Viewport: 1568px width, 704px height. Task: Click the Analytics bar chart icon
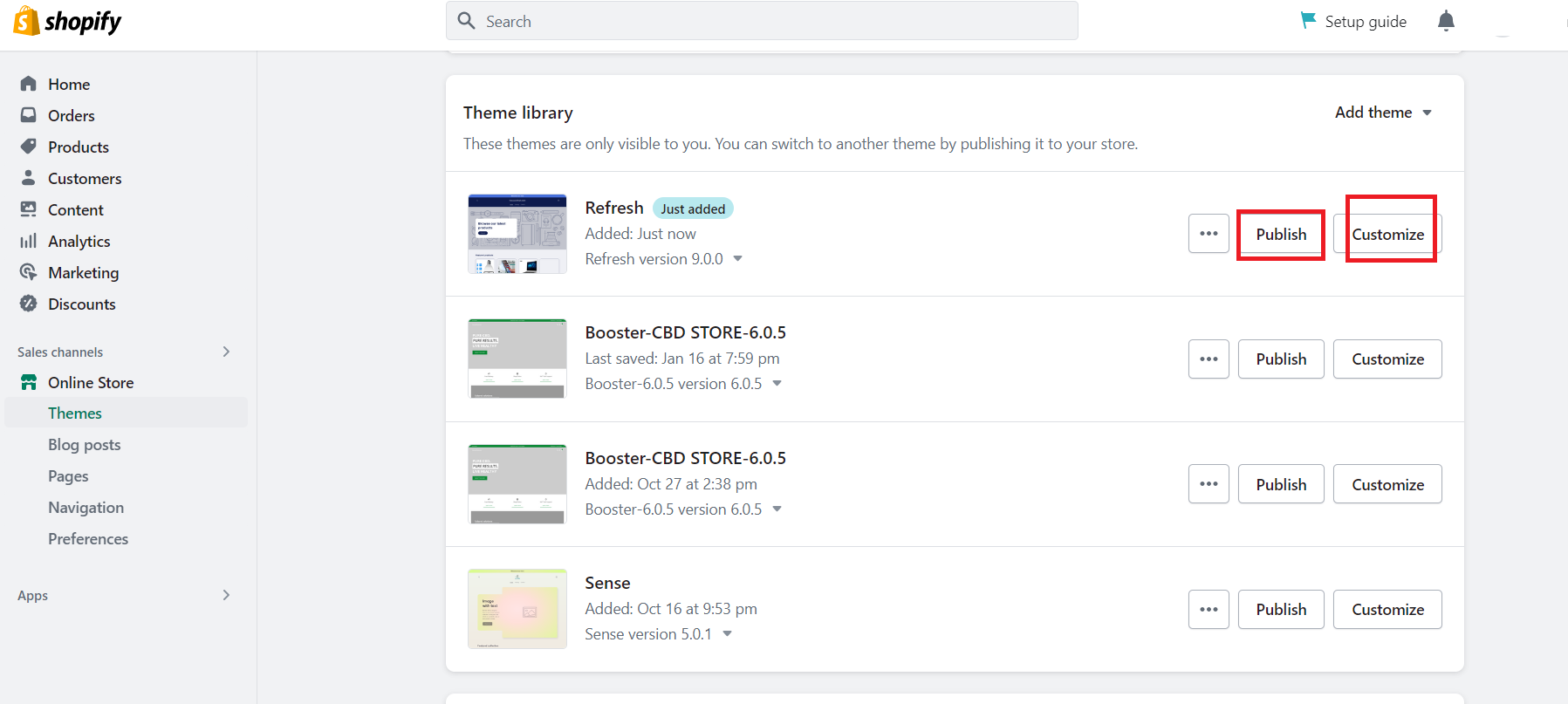[x=29, y=241]
